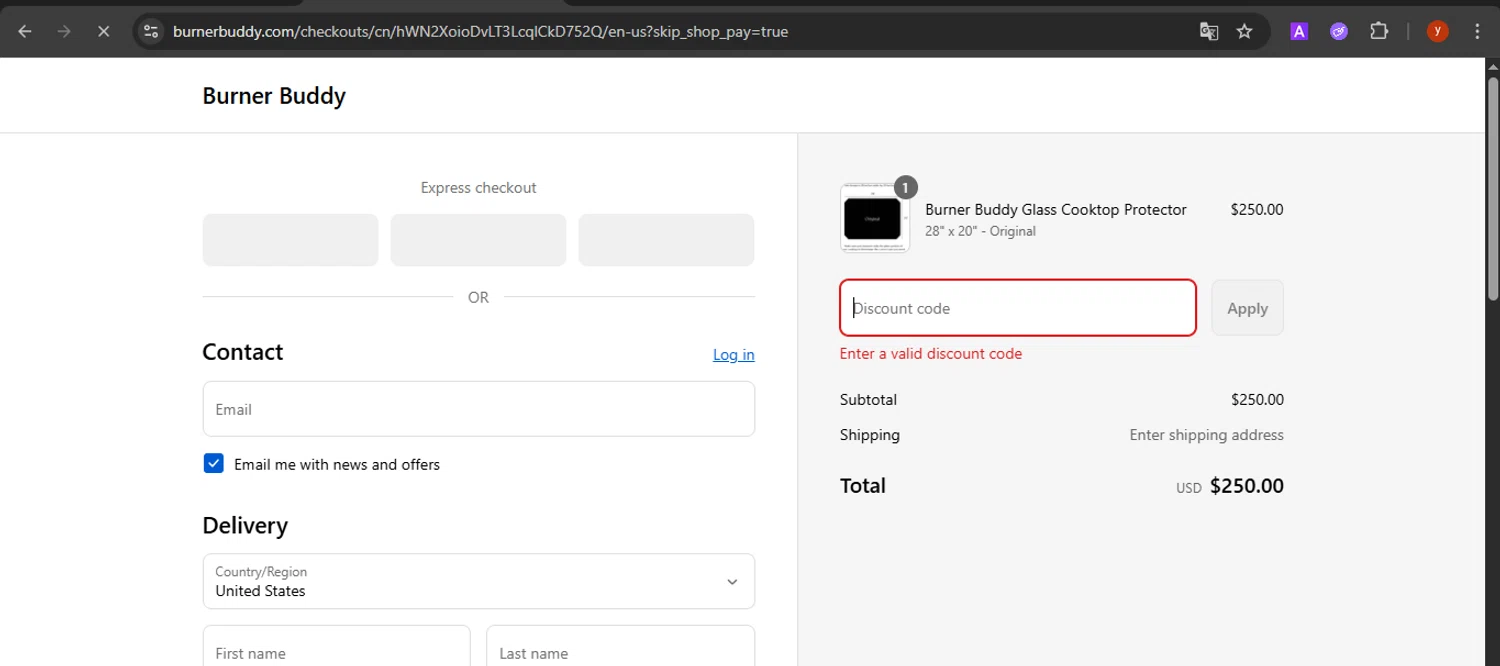This screenshot has width=1500, height=666.
Task: Focus the Last name field
Action: point(620,647)
